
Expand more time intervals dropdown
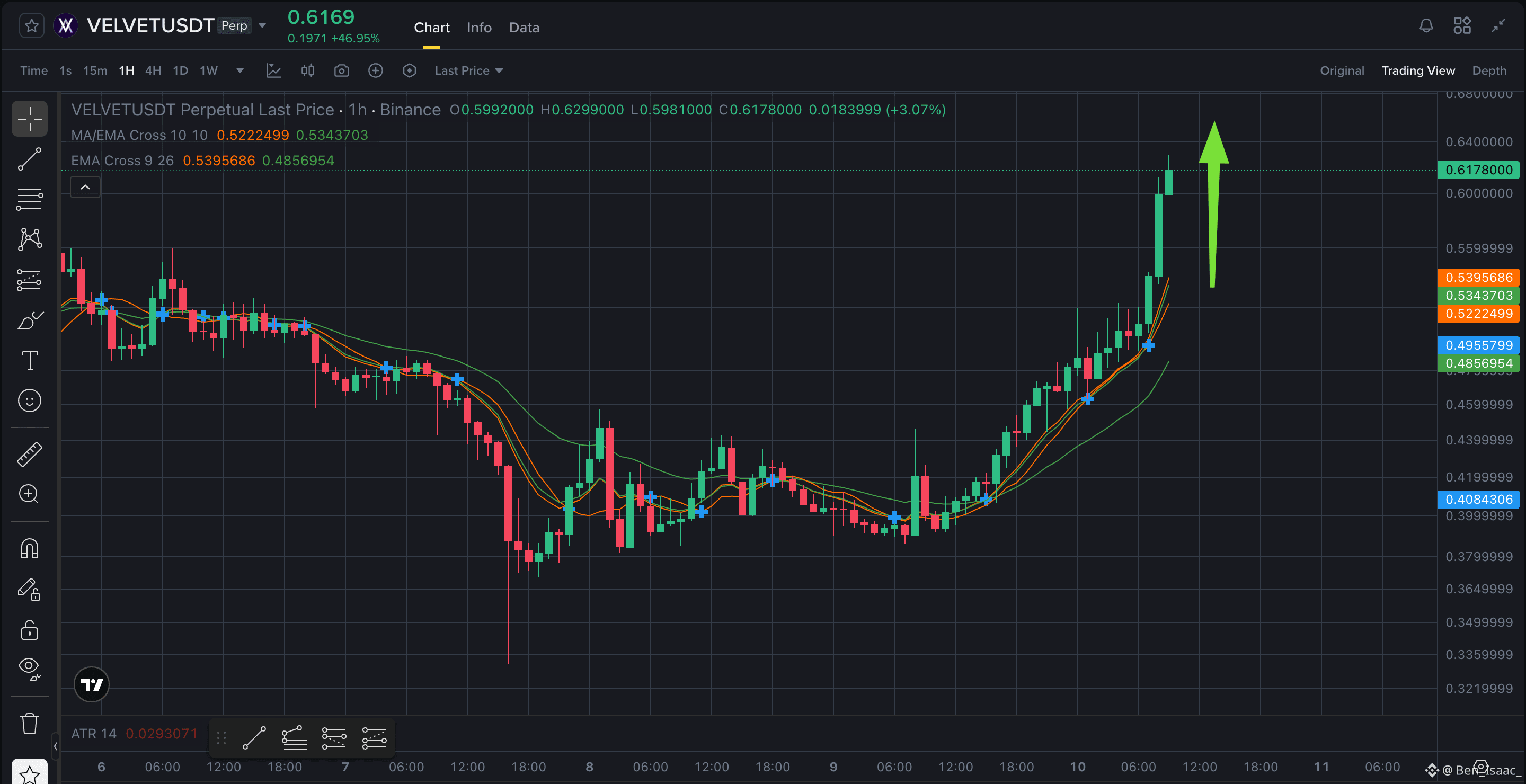pos(240,70)
